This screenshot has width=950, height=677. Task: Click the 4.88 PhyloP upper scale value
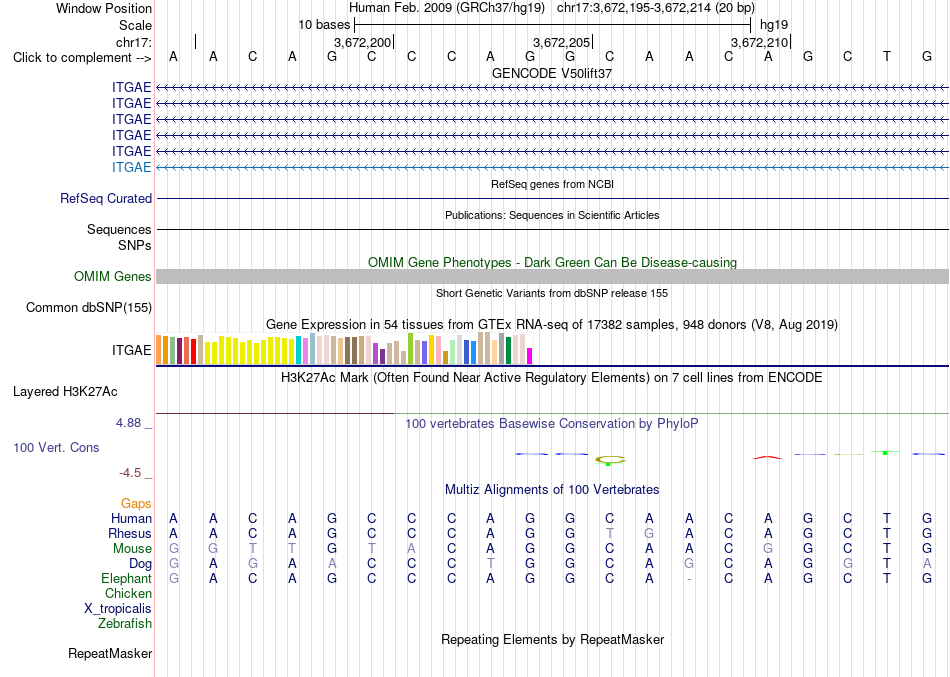128,422
